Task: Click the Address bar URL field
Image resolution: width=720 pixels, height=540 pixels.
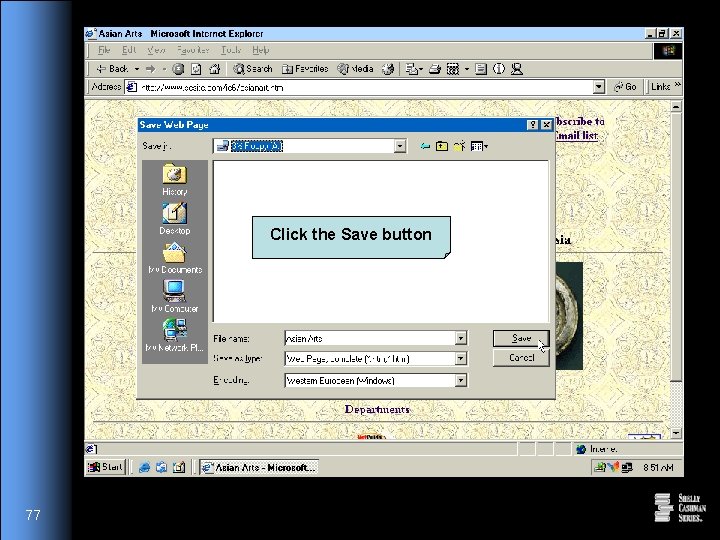Action: (359, 87)
